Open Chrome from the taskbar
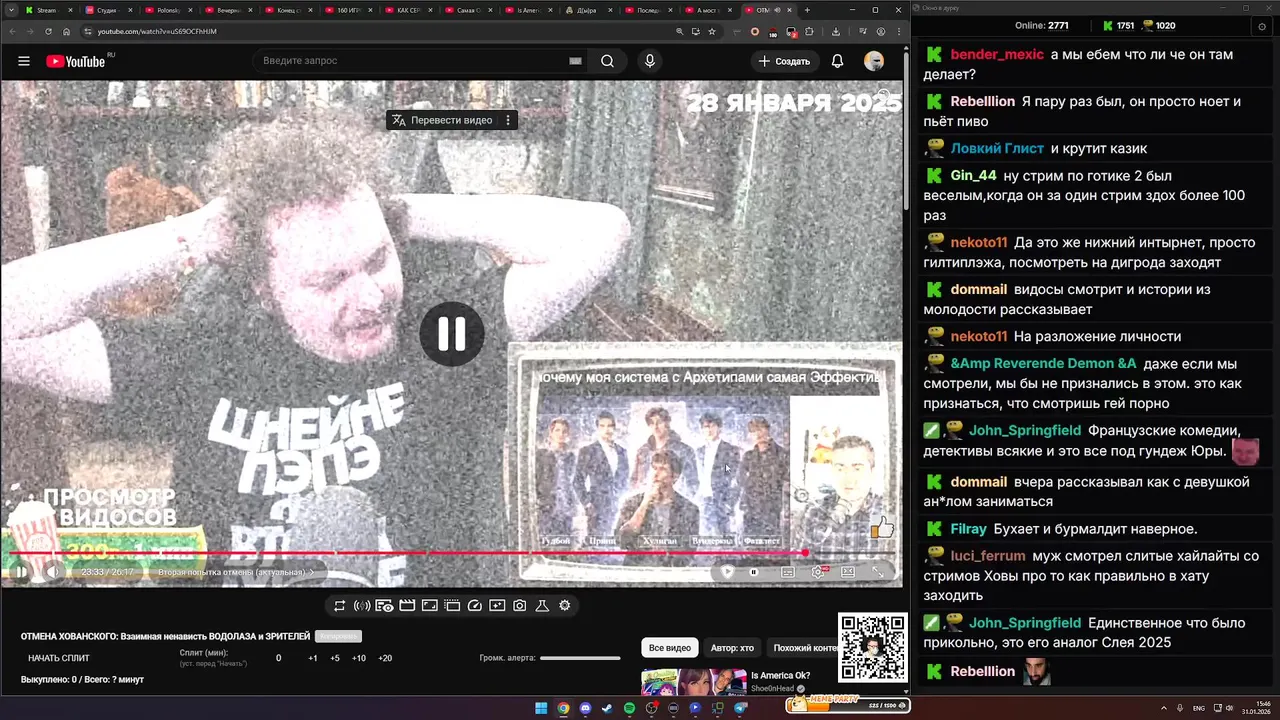 pyautogui.click(x=563, y=708)
